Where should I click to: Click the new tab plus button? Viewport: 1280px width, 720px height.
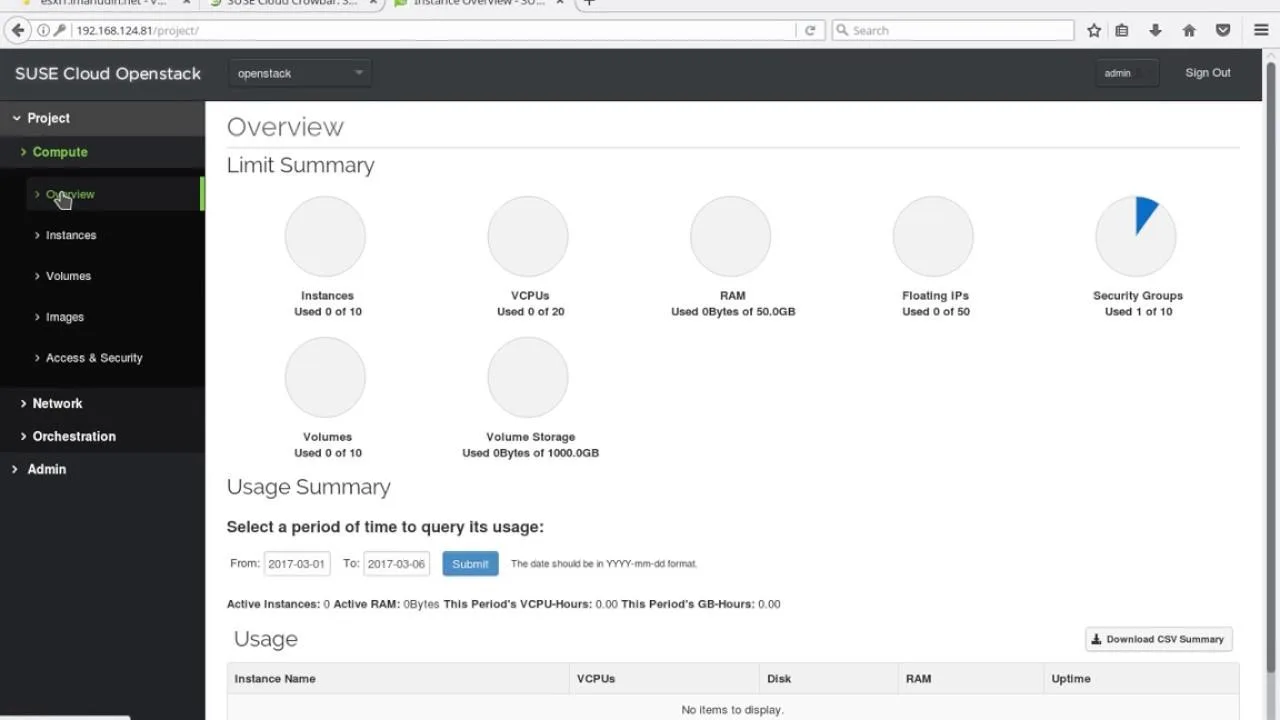tap(589, 3)
